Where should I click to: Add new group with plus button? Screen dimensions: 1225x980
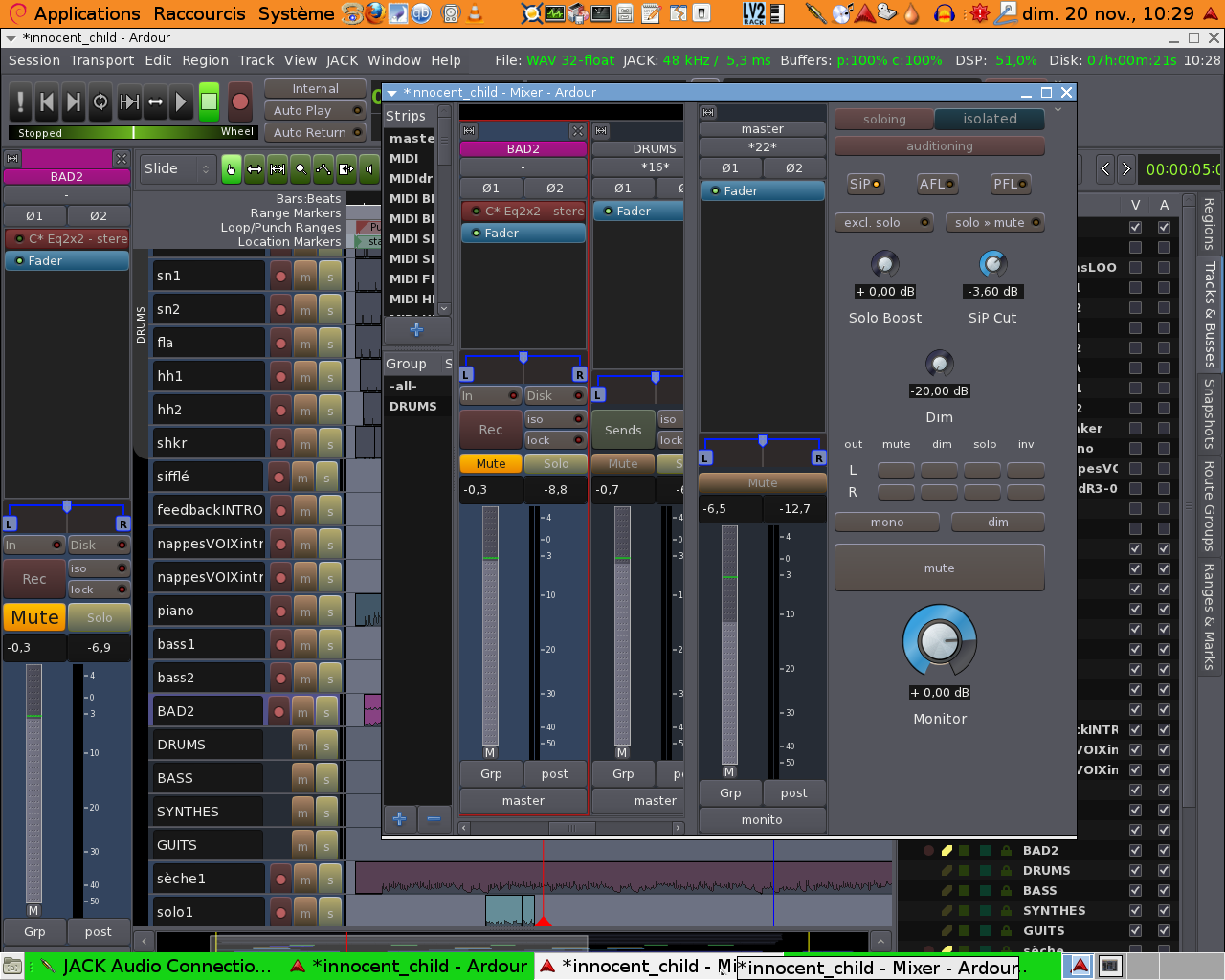click(x=400, y=819)
